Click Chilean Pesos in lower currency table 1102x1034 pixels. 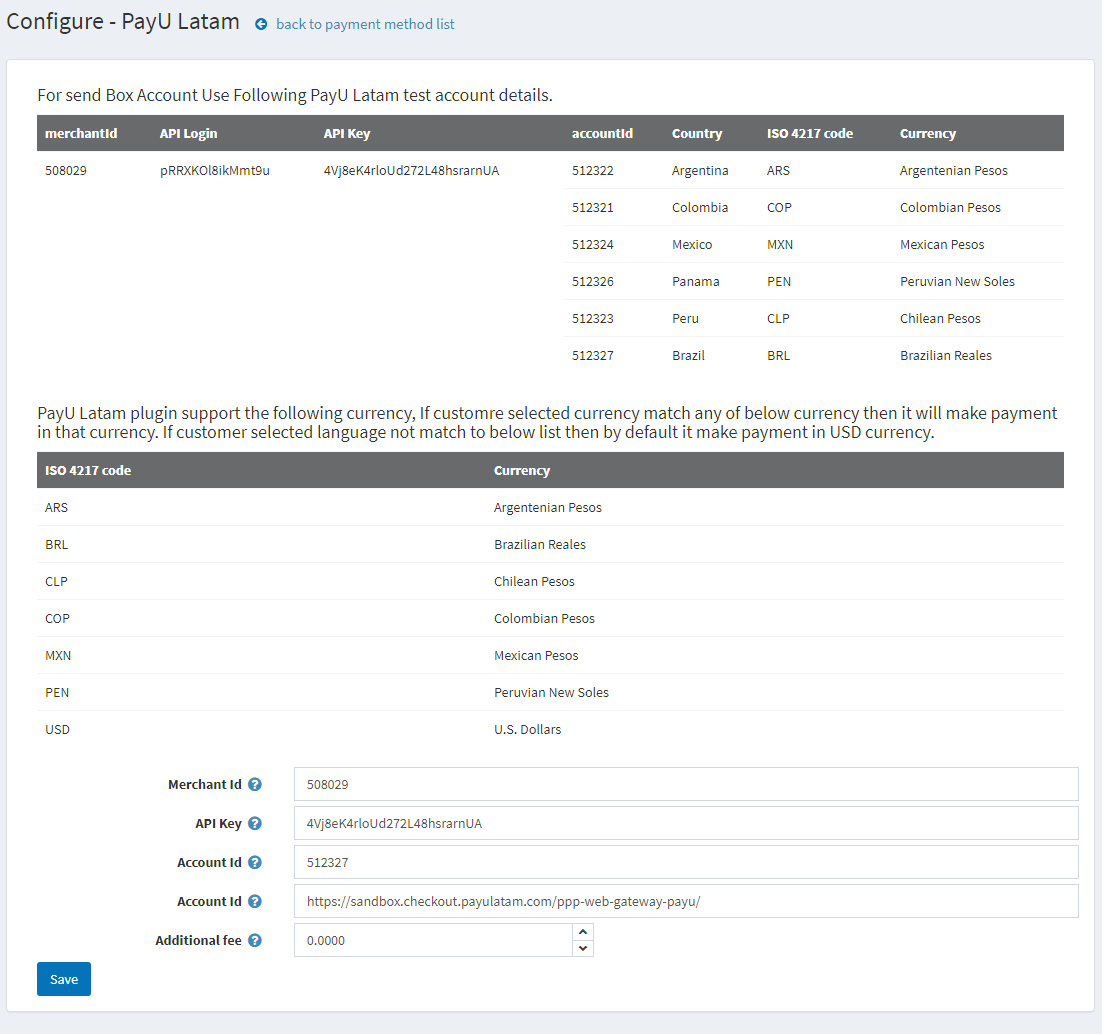click(534, 581)
